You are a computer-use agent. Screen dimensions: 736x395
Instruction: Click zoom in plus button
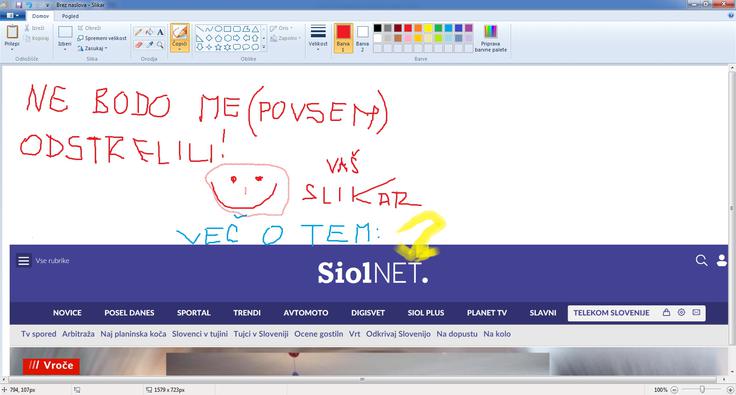coord(730,390)
